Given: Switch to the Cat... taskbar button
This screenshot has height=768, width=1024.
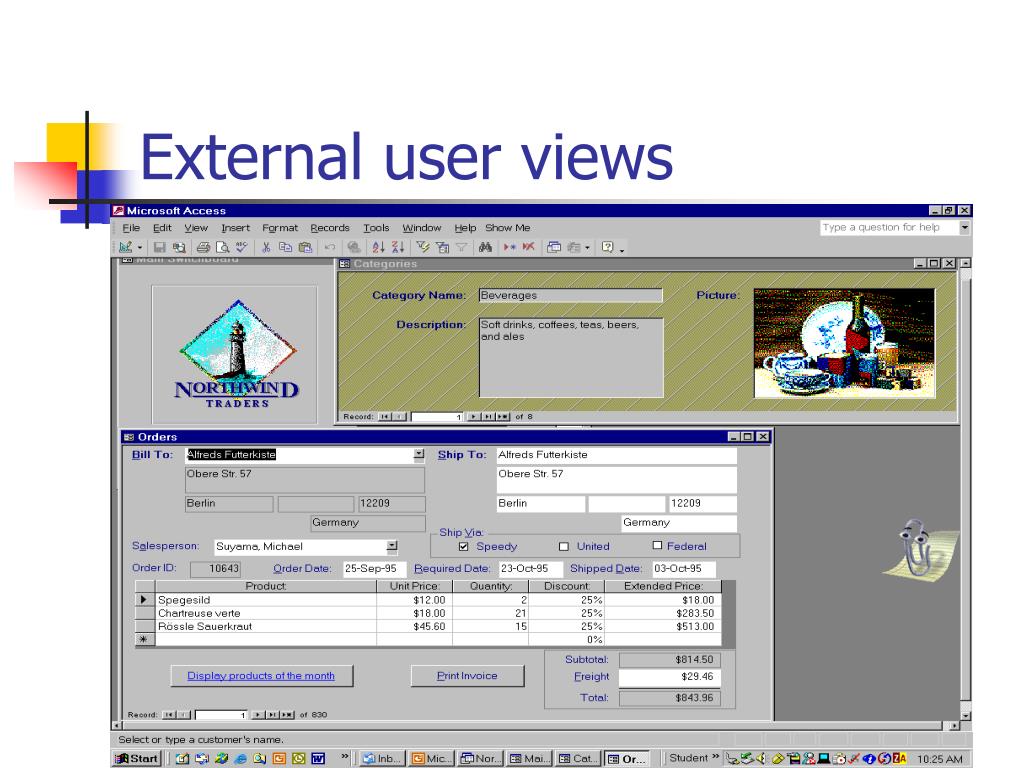Looking at the screenshot, I should [x=578, y=758].
